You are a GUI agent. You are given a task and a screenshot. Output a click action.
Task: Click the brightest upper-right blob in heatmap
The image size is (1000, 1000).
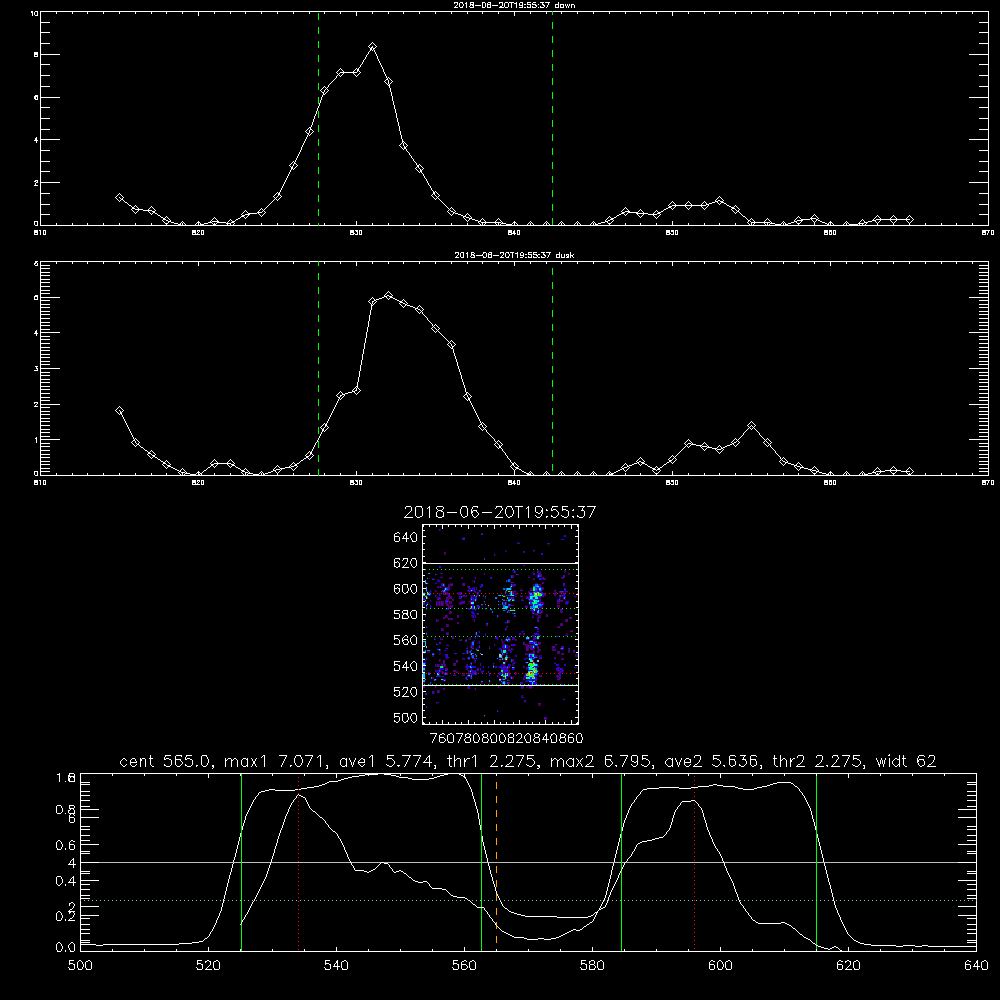536,598
